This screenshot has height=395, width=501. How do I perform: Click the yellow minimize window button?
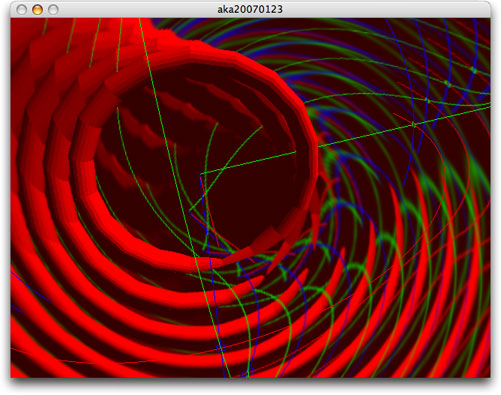(x=37, y=10)
